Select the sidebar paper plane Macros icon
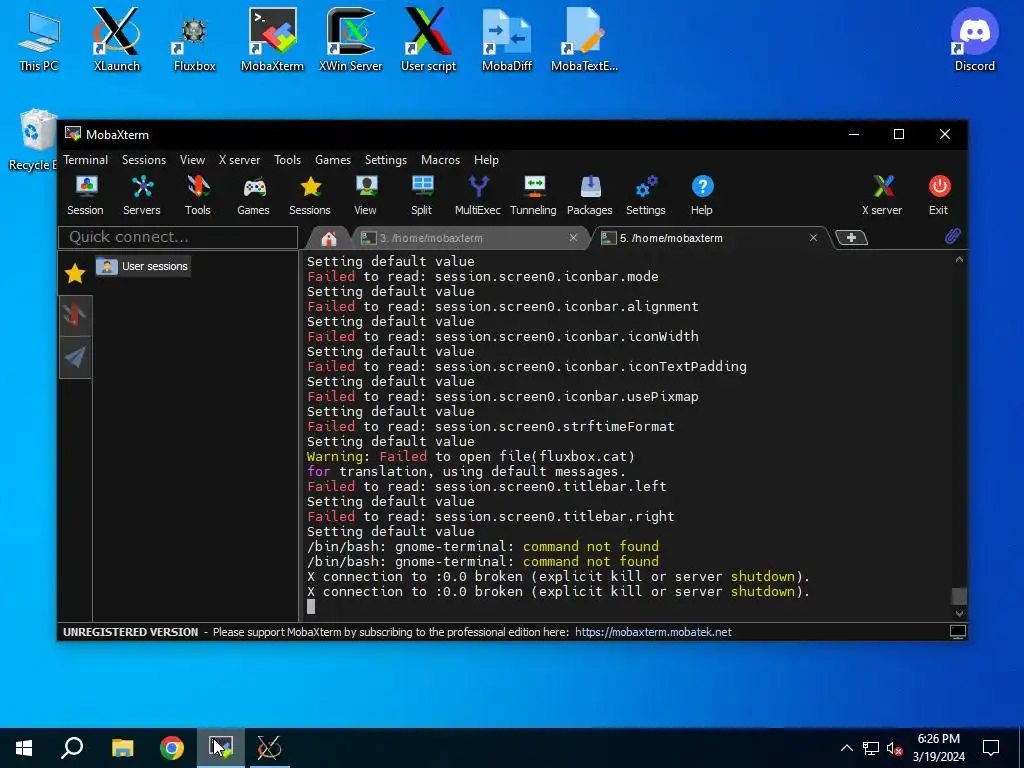 coord(75,357)
